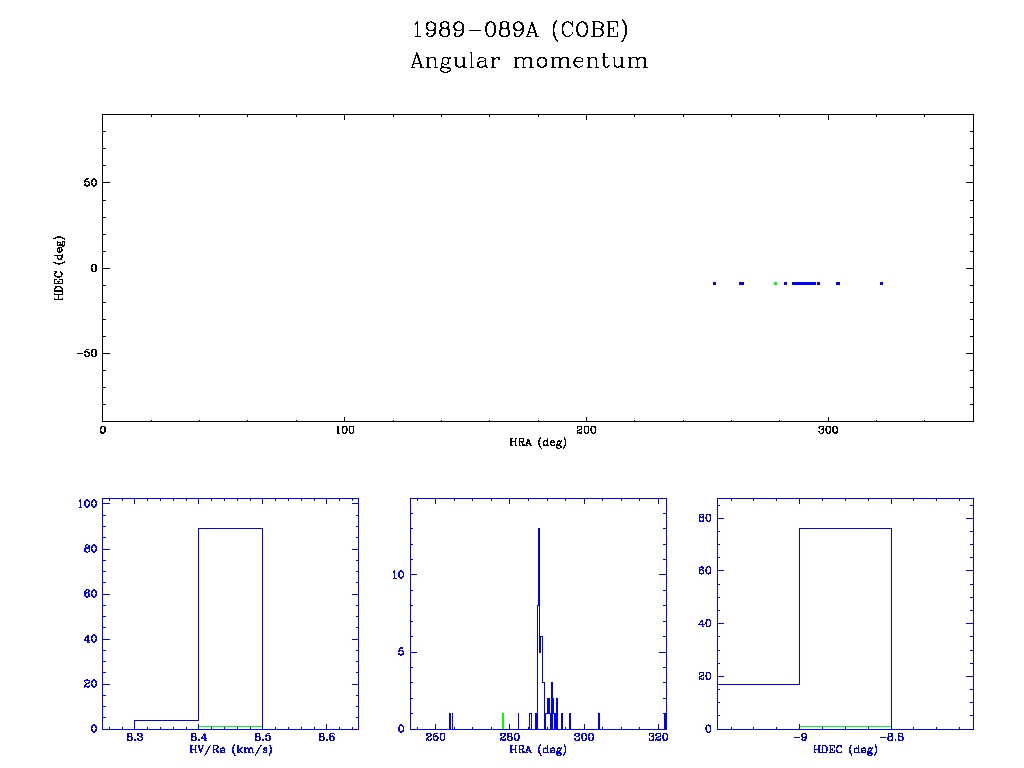Click the '260' tick label of the HRA histogram
The image size is (1024, 768).
click(x=436, y=737)
